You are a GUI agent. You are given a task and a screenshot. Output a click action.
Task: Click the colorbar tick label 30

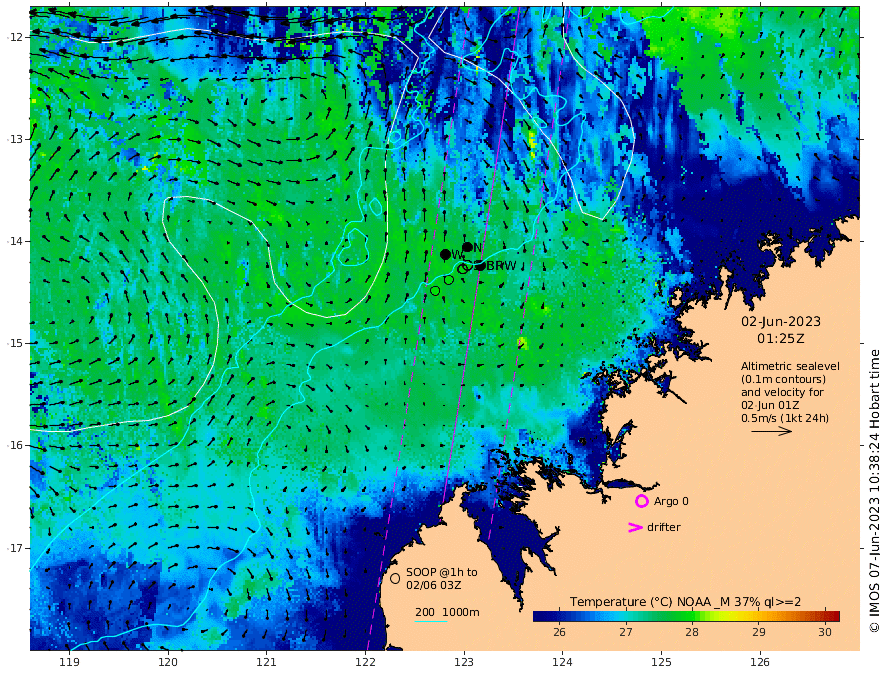824,632
